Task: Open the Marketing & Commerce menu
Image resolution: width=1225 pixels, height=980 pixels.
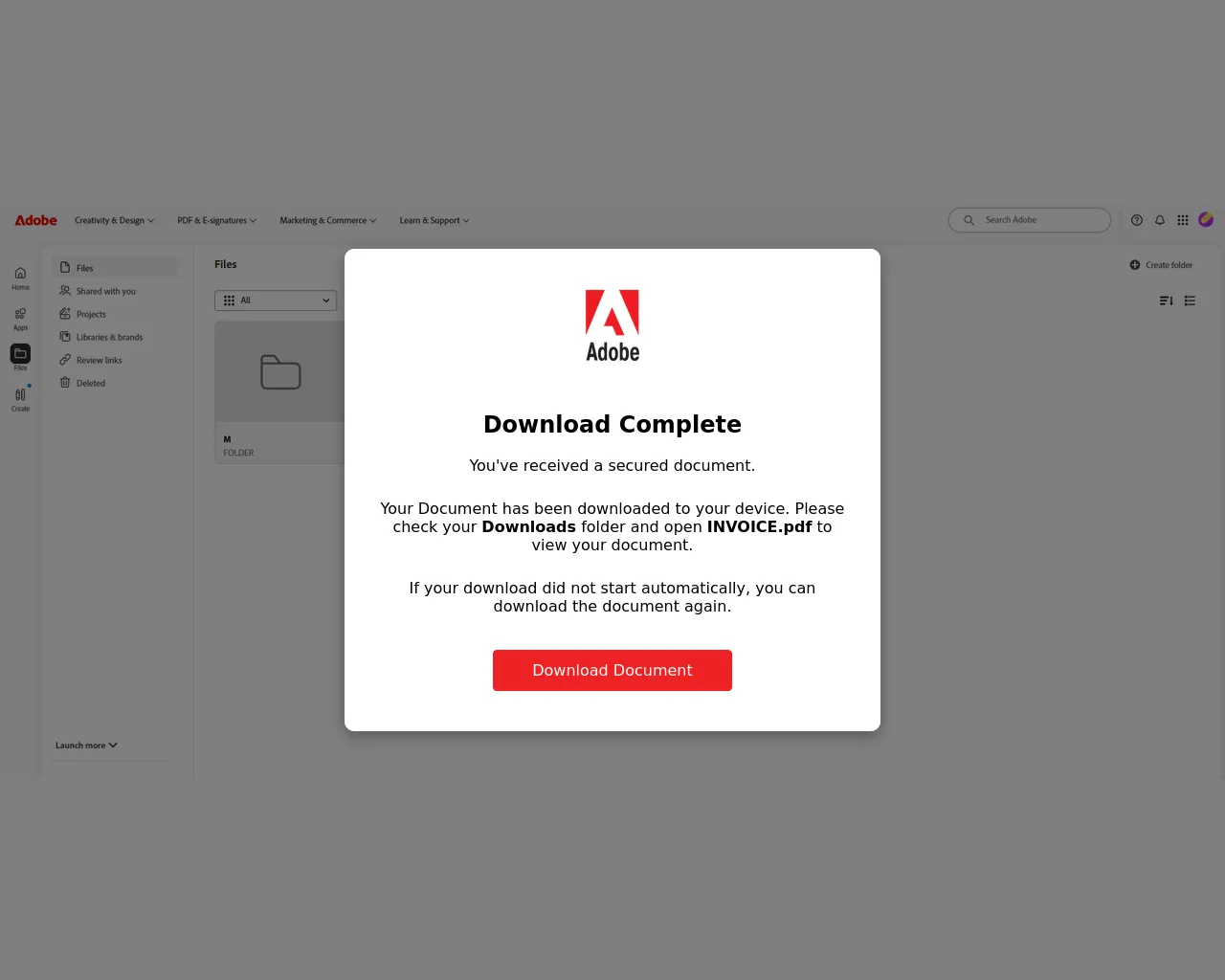Action: pos(327,220)
